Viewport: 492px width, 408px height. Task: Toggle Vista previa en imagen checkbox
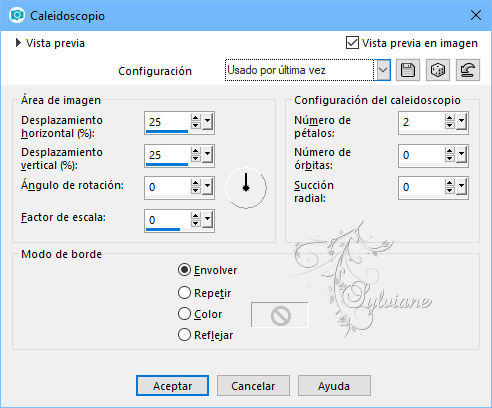coord(352,43)
